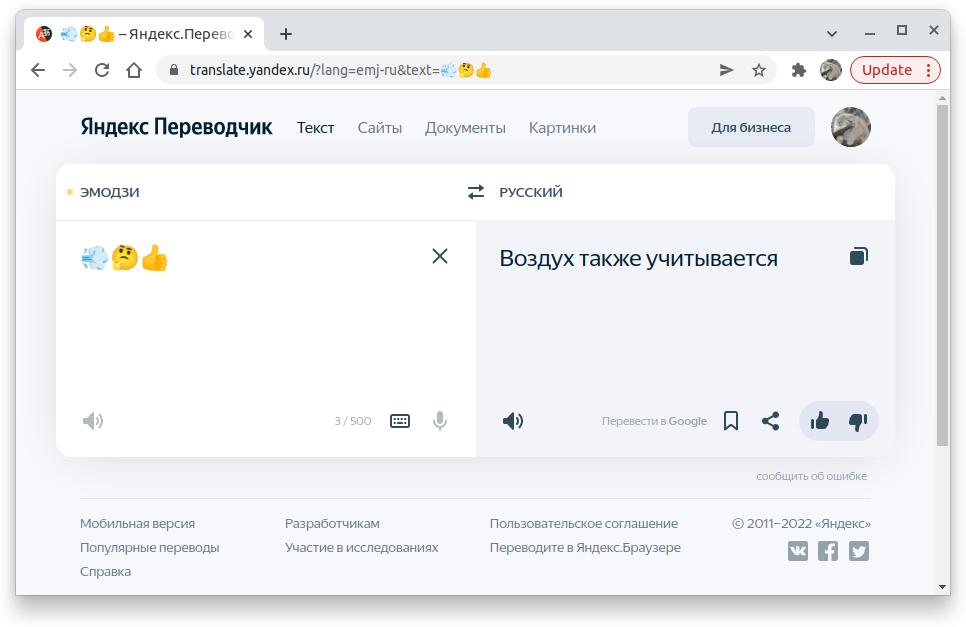Click сообщить об ошибке link
The height and width of the screenshot is (627, 966).
click(x=811, y=476)
